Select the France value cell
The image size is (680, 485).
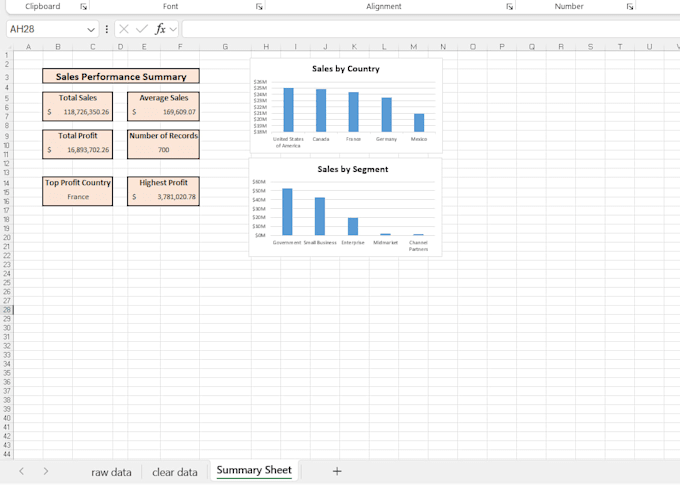(x=78, y=197)
